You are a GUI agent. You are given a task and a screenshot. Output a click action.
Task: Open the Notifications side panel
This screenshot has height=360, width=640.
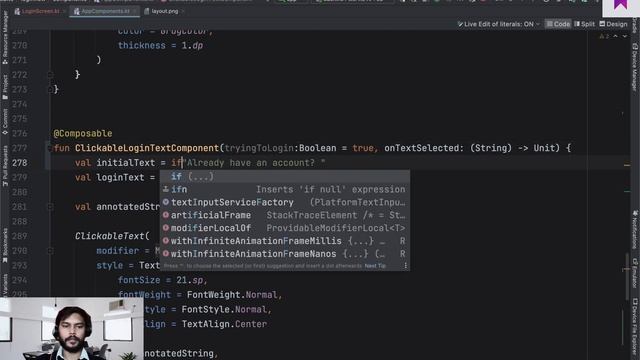[635, 231]
